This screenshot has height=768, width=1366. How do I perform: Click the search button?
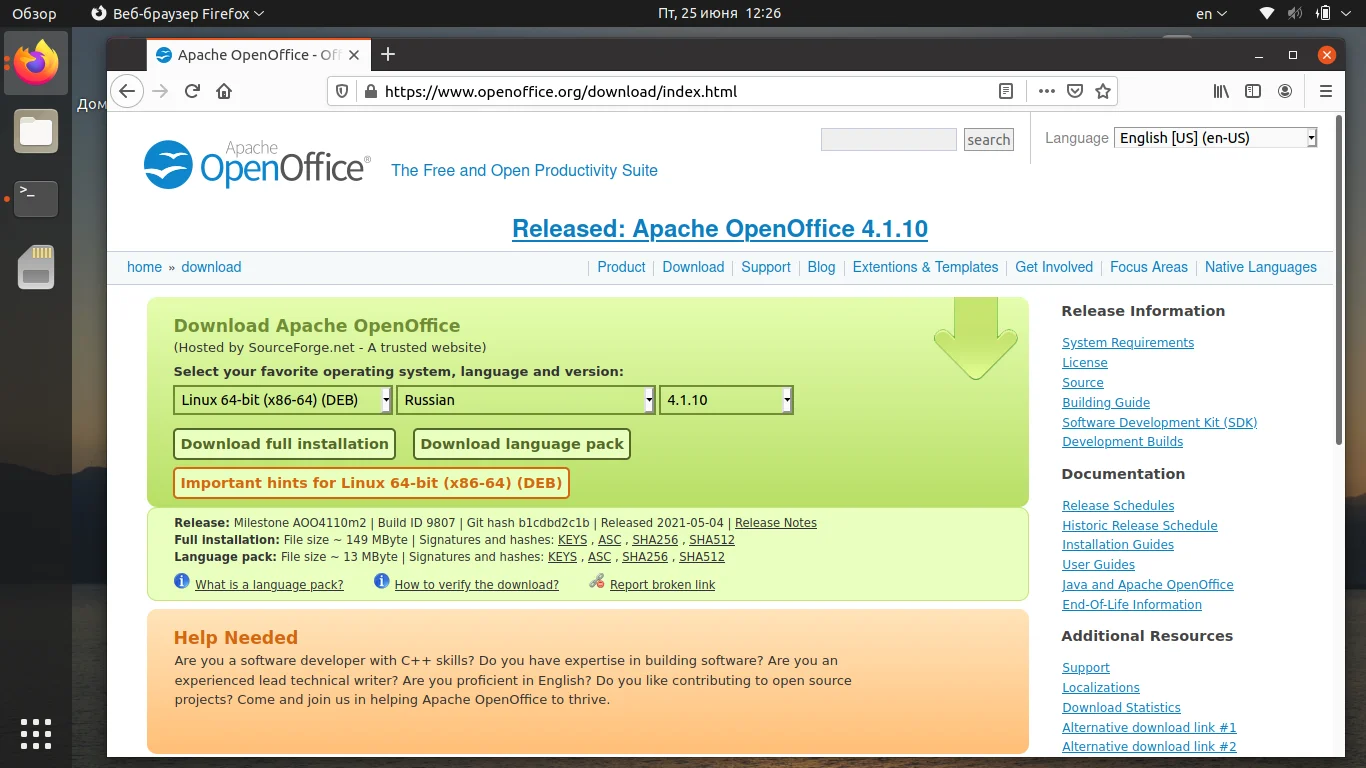click(x=988, y=140)
